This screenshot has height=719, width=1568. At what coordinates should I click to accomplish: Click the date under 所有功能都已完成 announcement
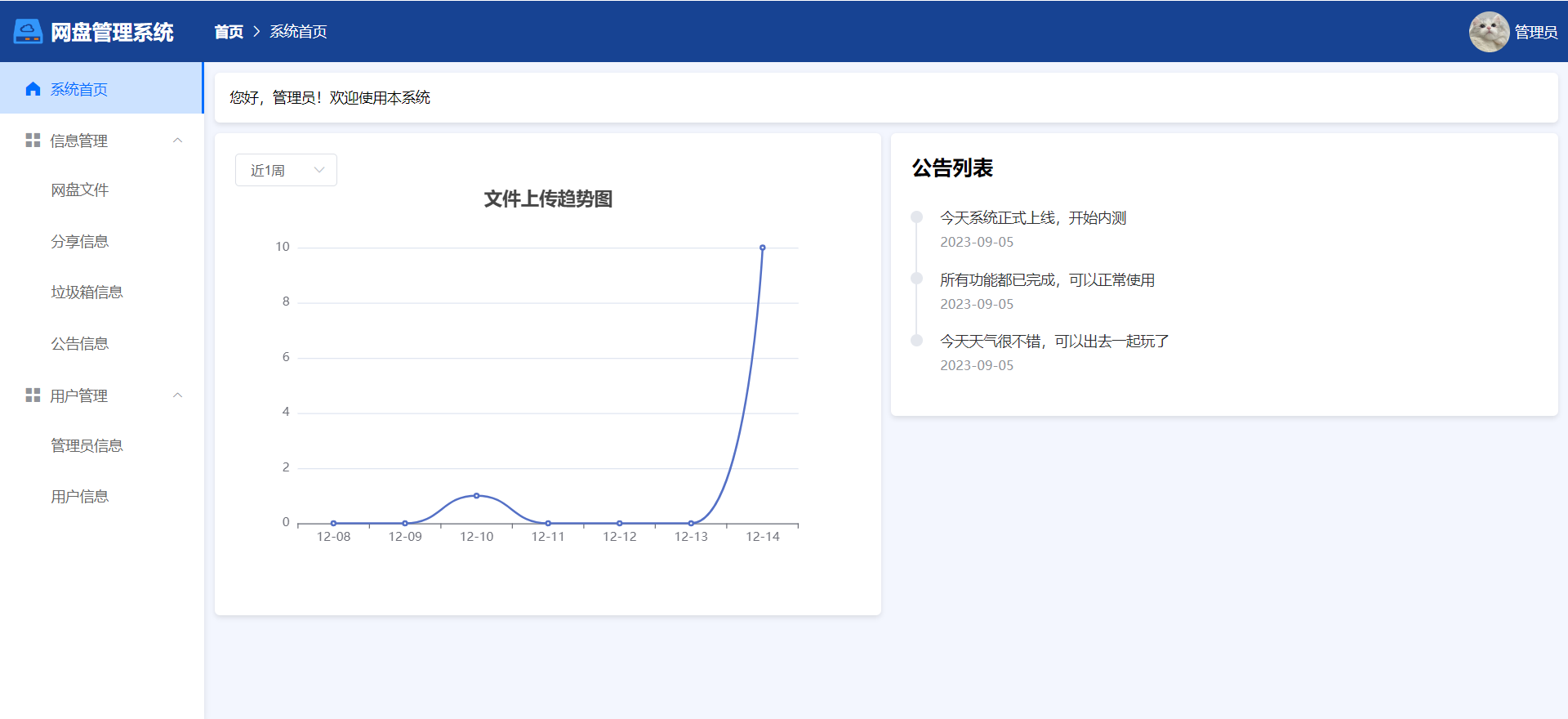point(977,304)
